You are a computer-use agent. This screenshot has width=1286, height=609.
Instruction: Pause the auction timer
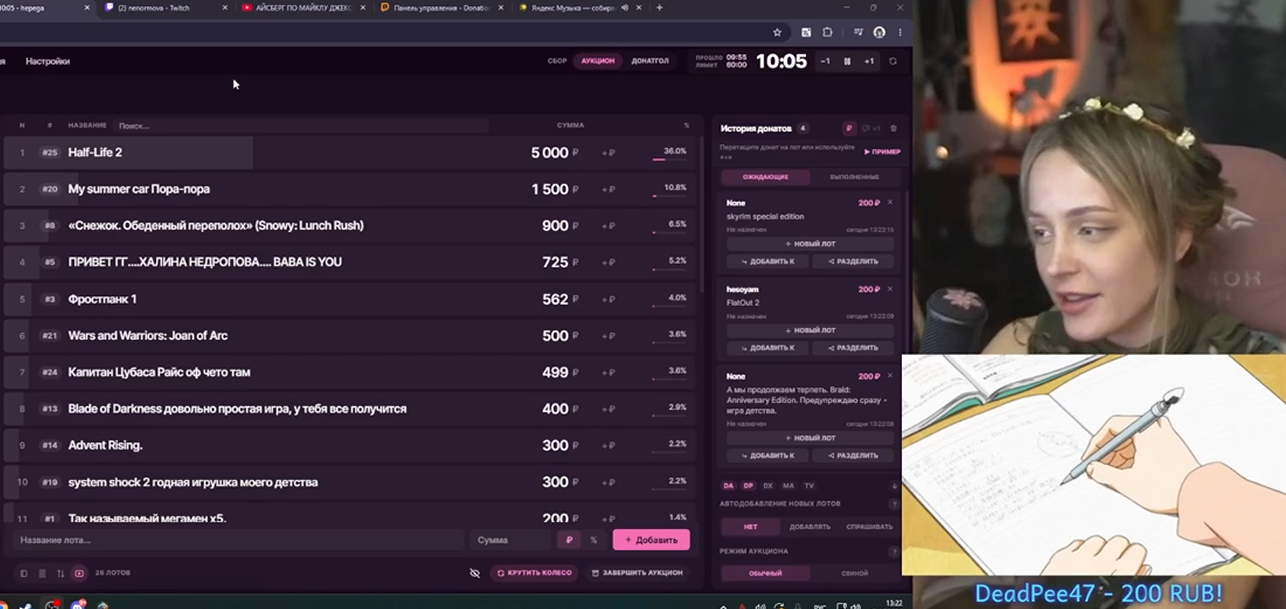tap(847, 61)
